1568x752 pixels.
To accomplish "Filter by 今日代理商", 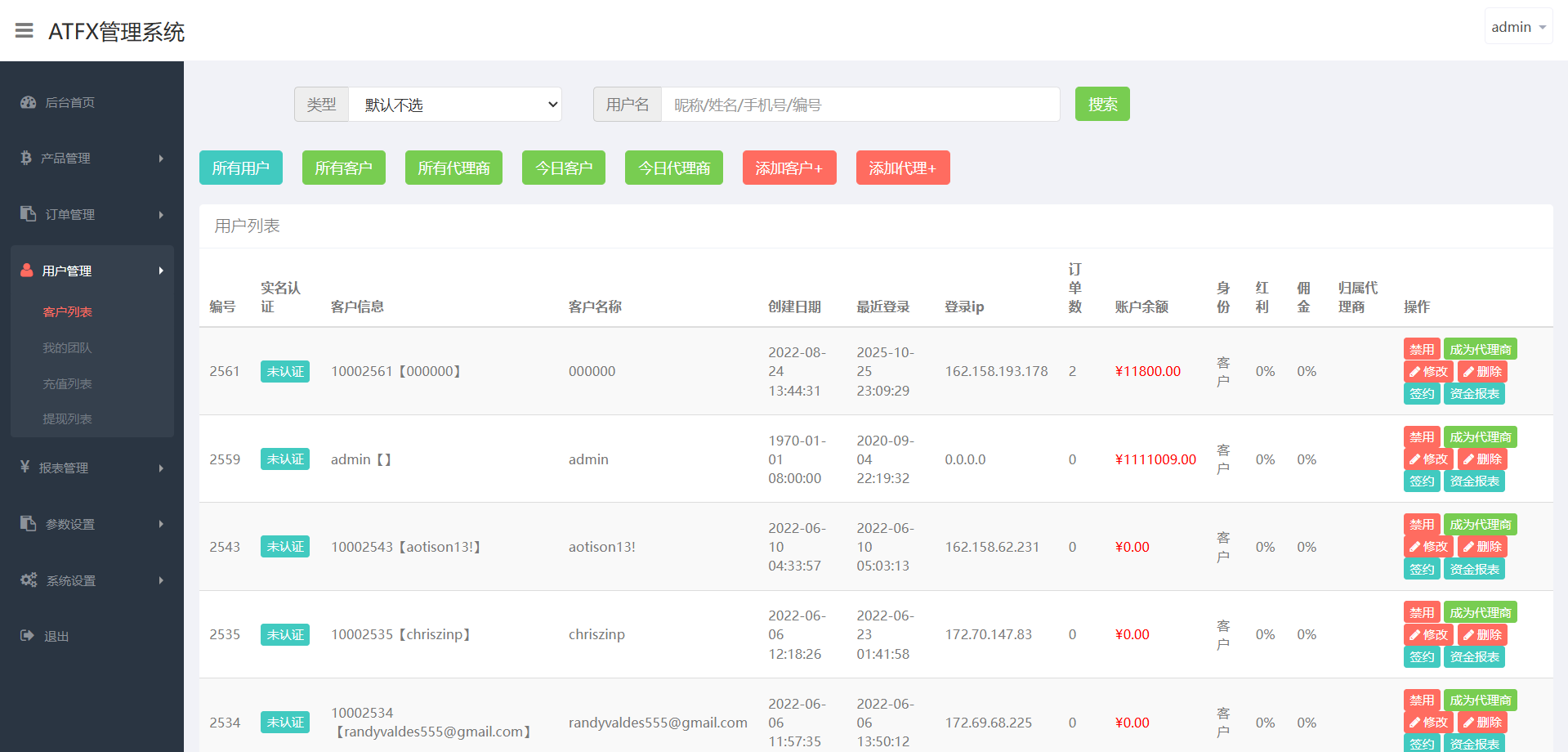I will click(x=673, y=168).
